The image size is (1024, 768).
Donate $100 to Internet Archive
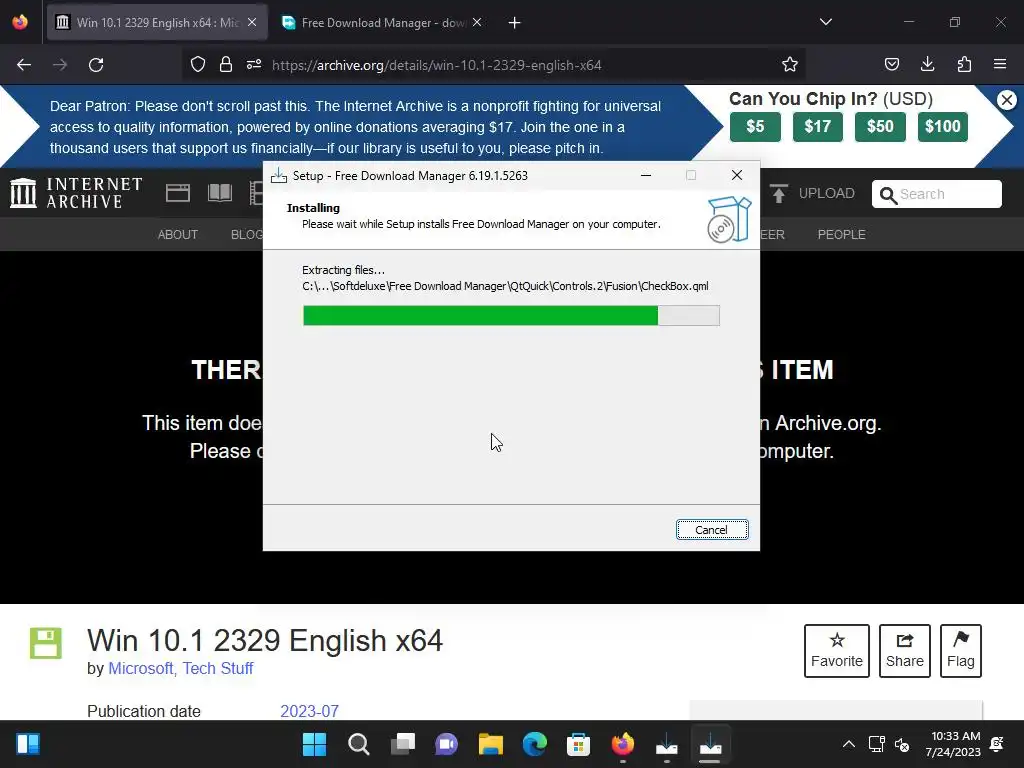tap(942, 127)
